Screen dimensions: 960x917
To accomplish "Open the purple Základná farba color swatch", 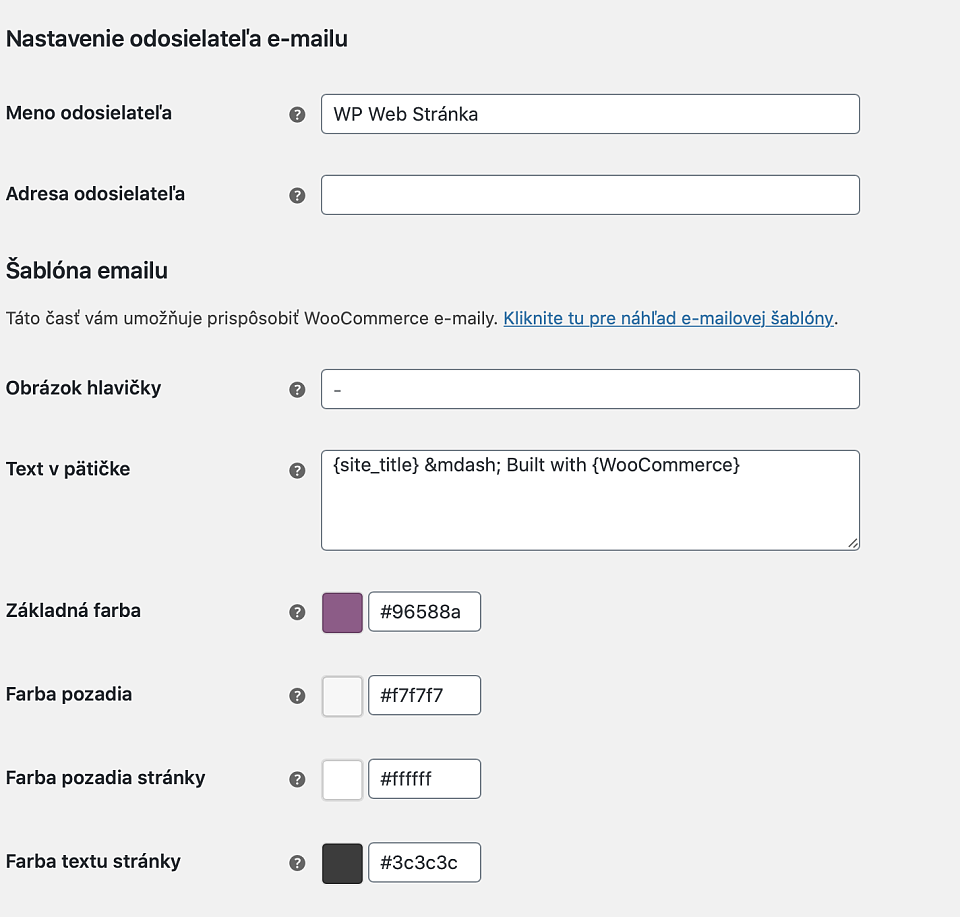I will 342,612.
